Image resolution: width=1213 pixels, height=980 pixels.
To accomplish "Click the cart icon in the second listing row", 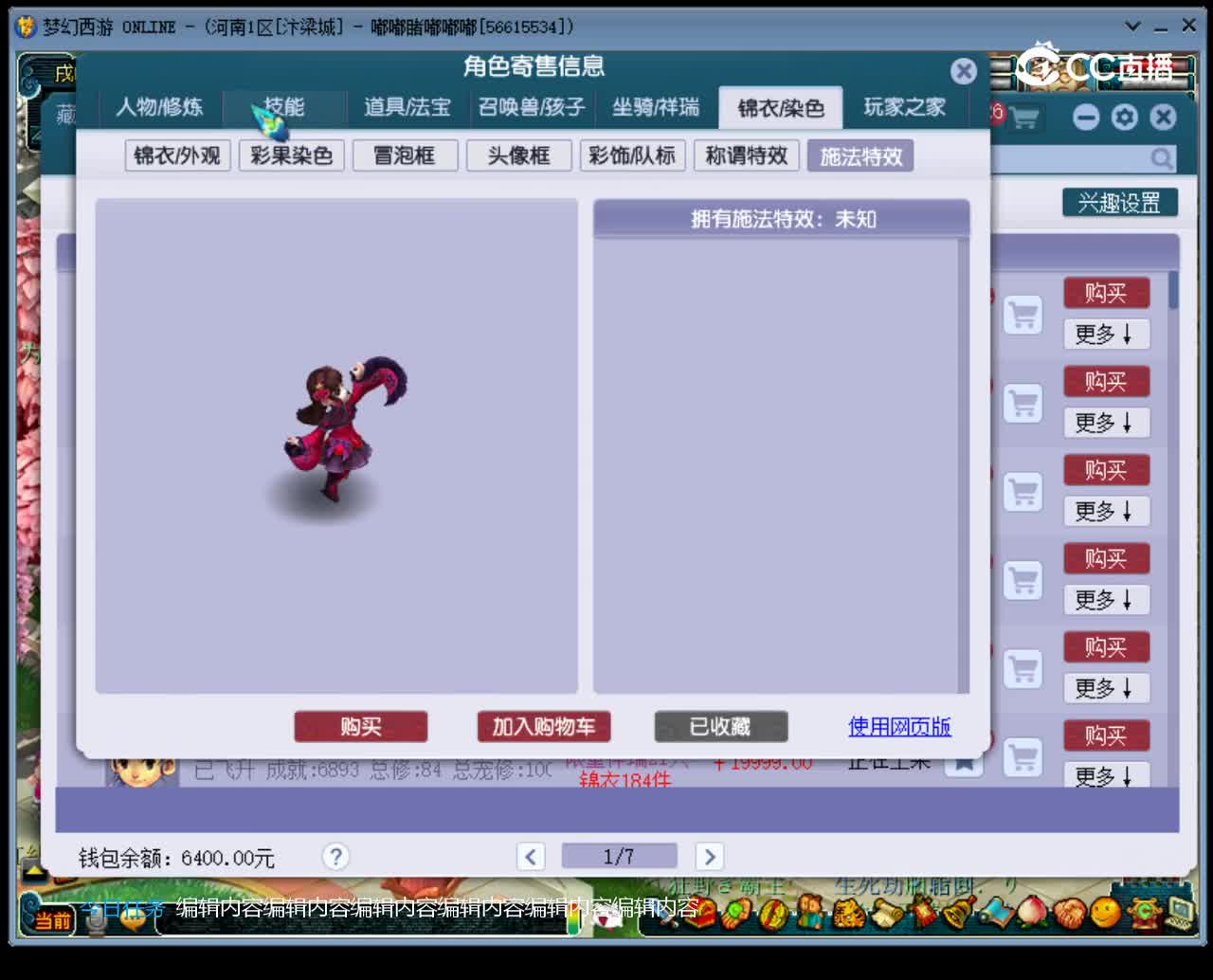I will click(x=1023, y=403).
